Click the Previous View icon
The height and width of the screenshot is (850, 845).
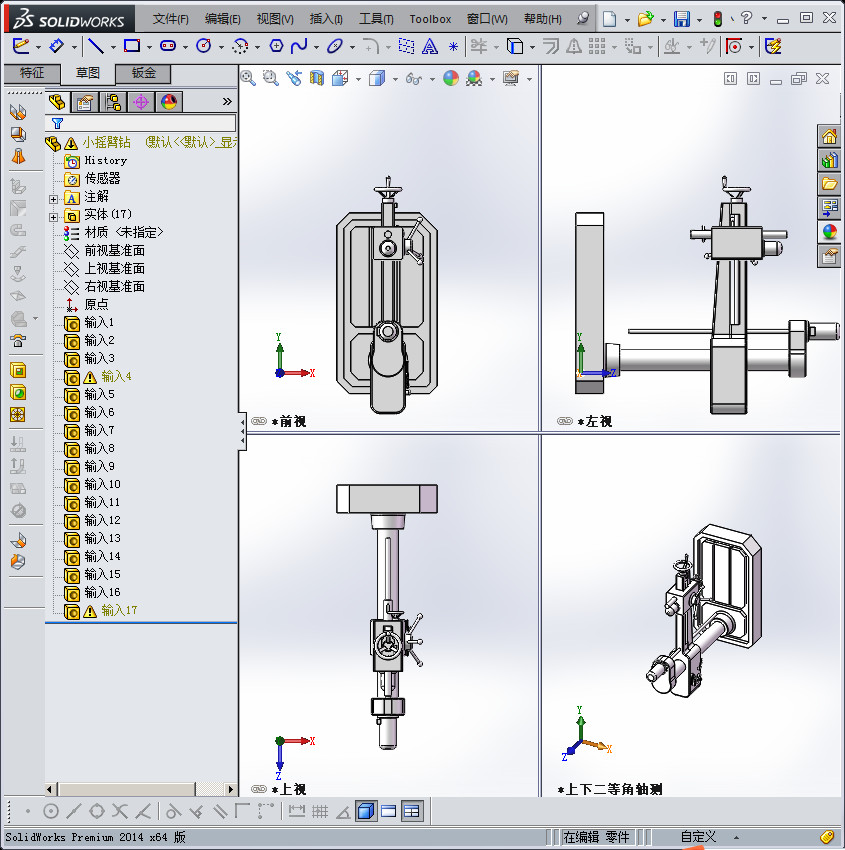[294, 79]
